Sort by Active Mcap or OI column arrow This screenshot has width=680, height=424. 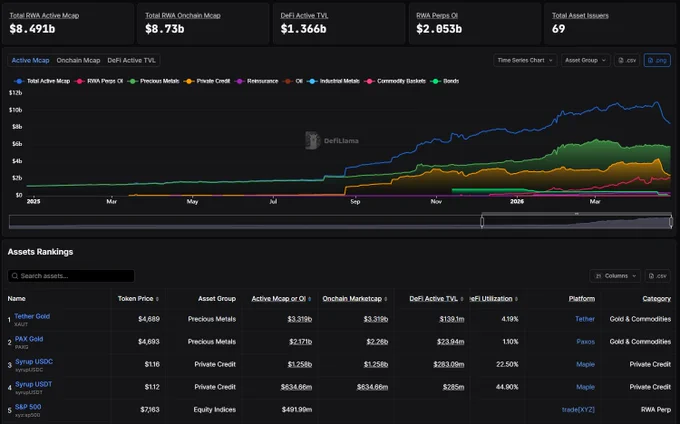coord(309,299)
